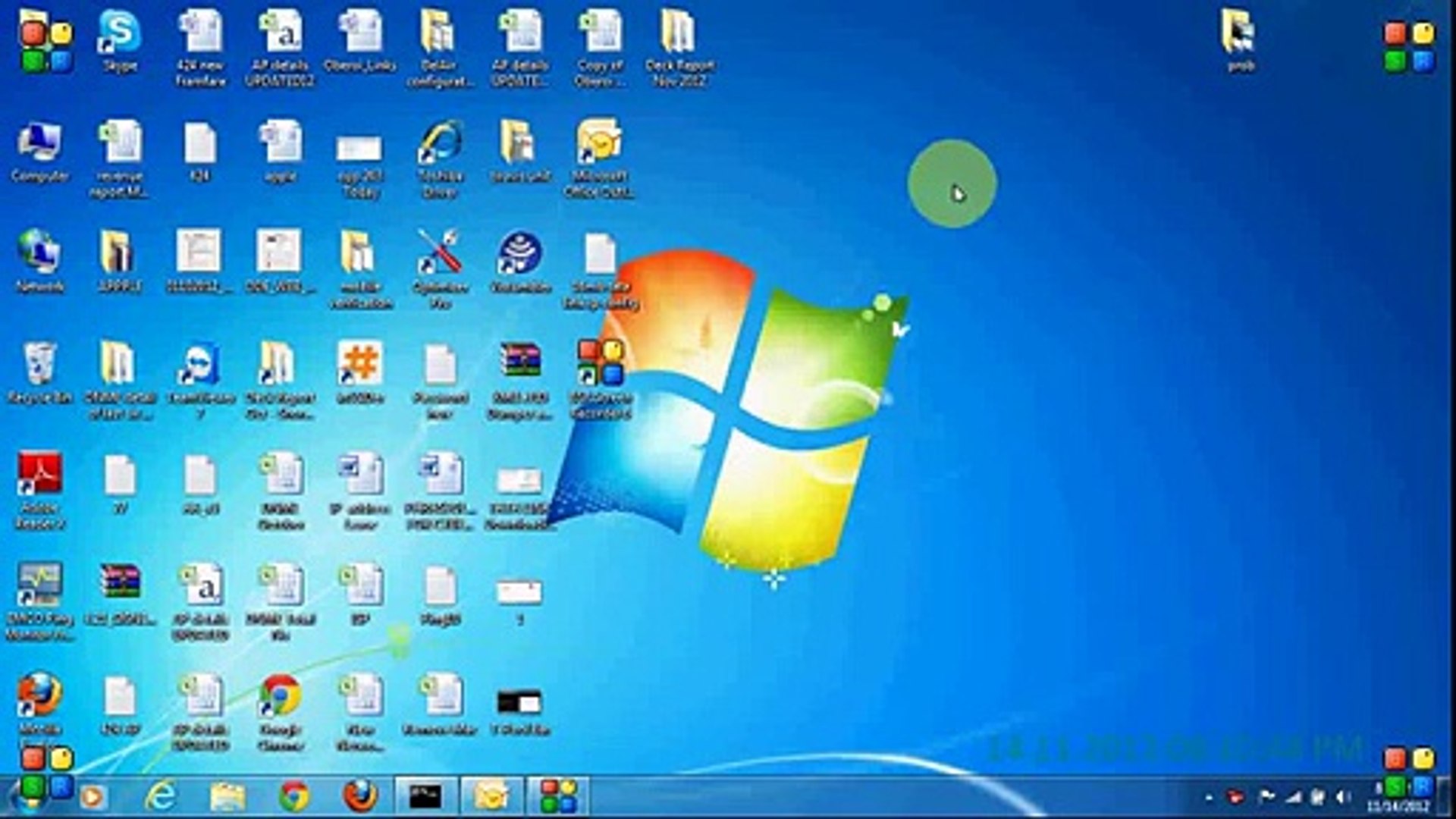Click Internet Explorer in the taskbar
The height and width of the screenshot is (819, 1456).
point(160,796)
